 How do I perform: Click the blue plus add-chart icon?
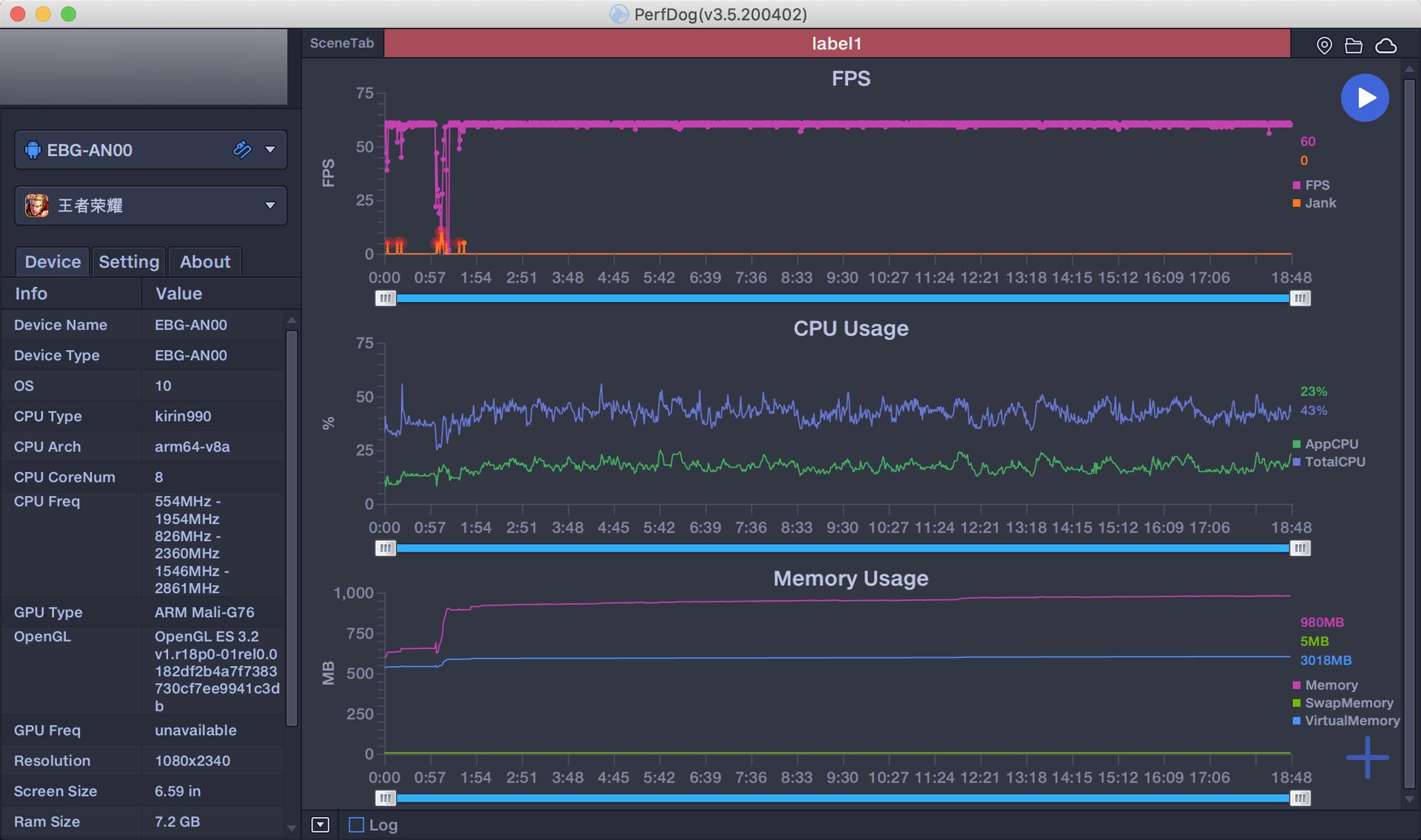point(1367,757)
